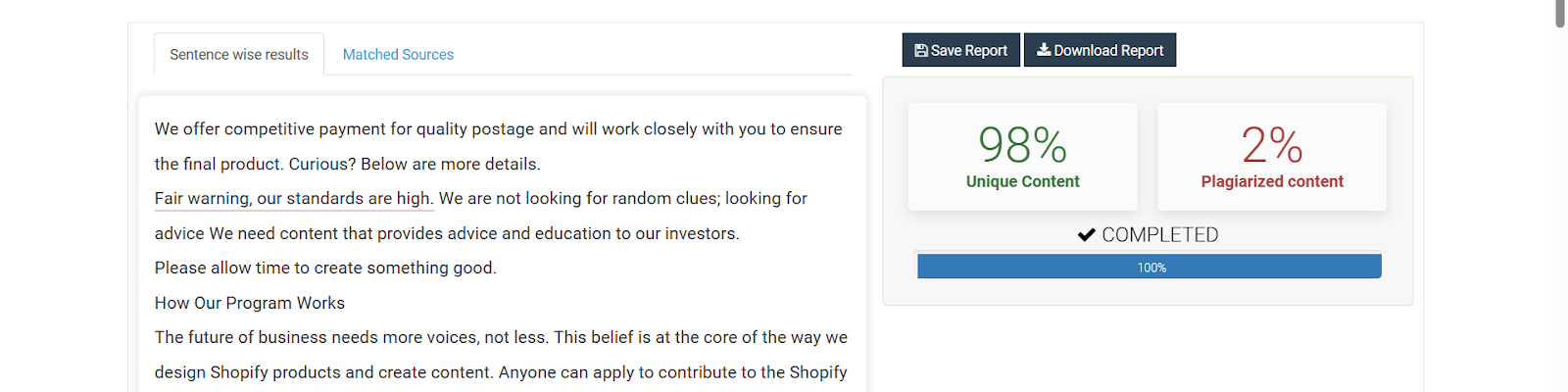
Task: Click the COMPLETED checkmark icon
Action: click(x=1086, y=235)
